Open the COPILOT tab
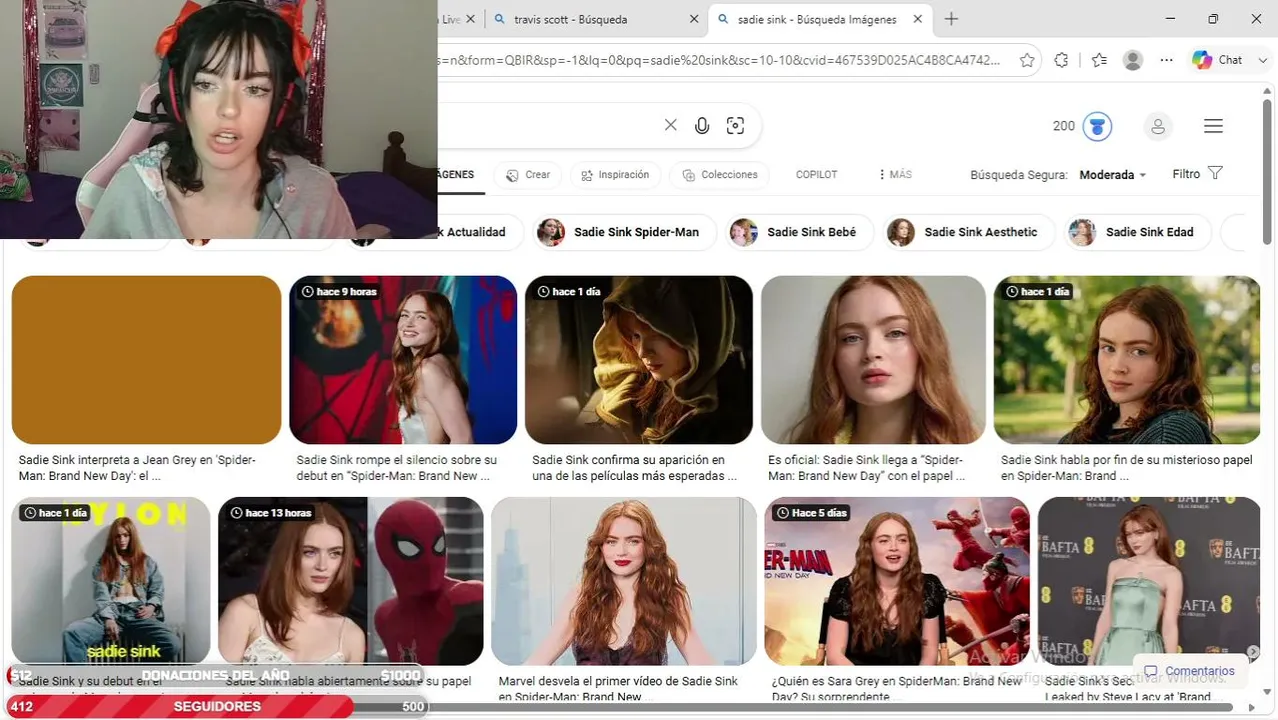This screenshot has width=1278, height=720. [816, 175]
